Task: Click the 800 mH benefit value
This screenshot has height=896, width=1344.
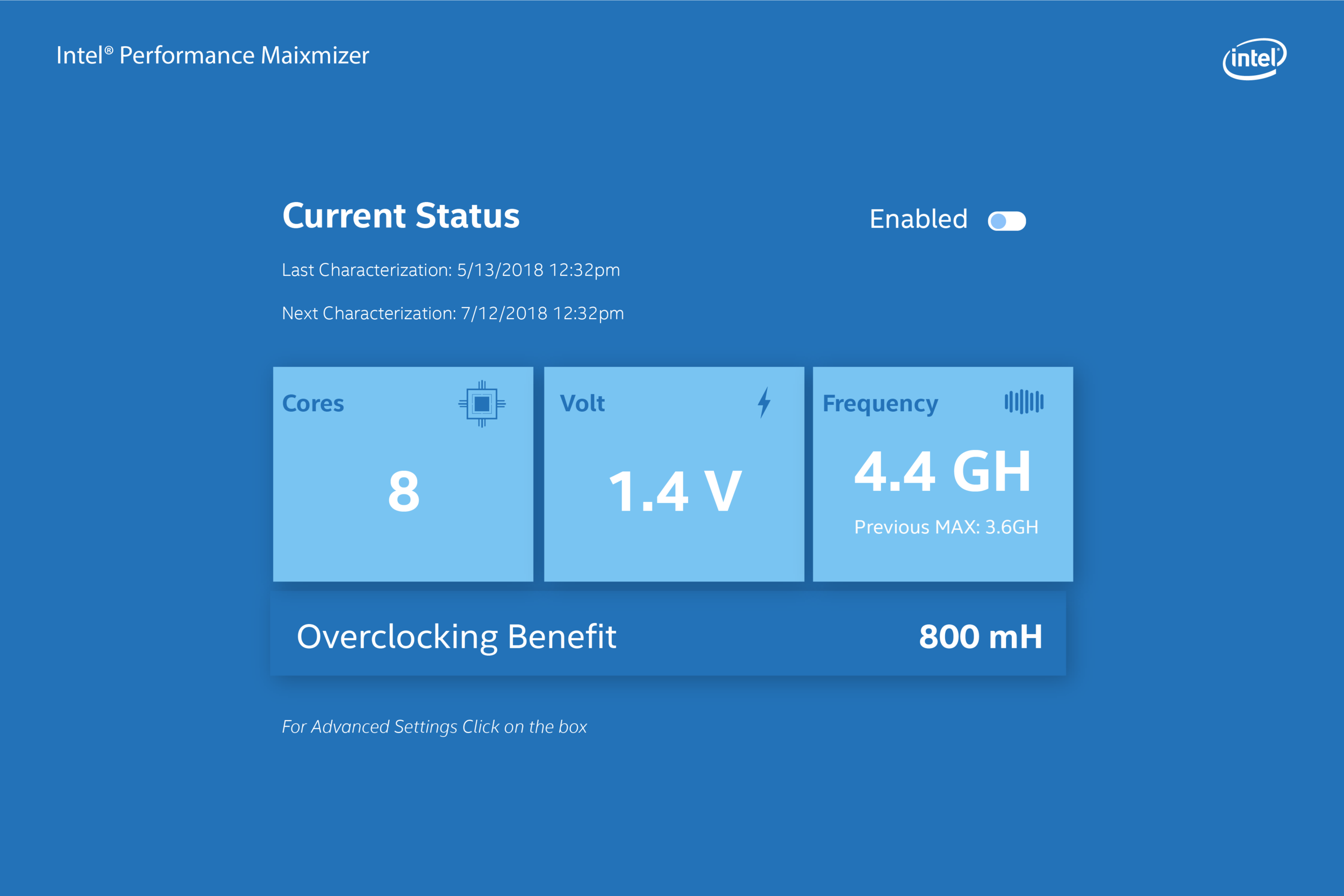Action: coord(981,636)
